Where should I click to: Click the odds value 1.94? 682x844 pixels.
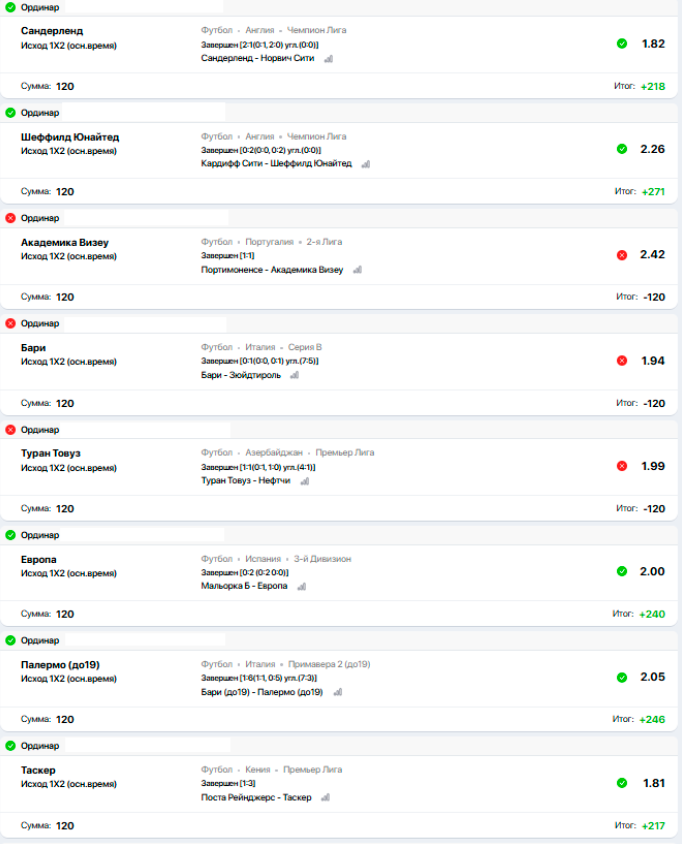click(x=653, y=360)
